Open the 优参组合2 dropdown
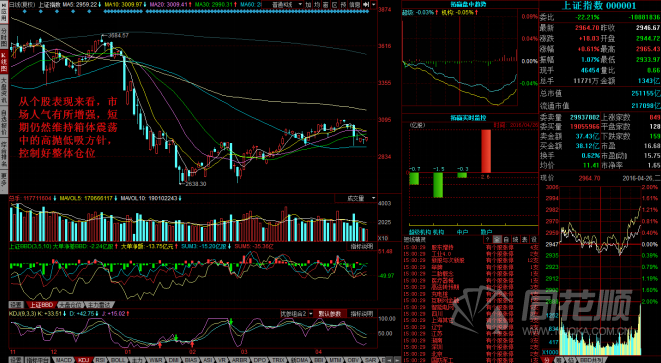 297,314
